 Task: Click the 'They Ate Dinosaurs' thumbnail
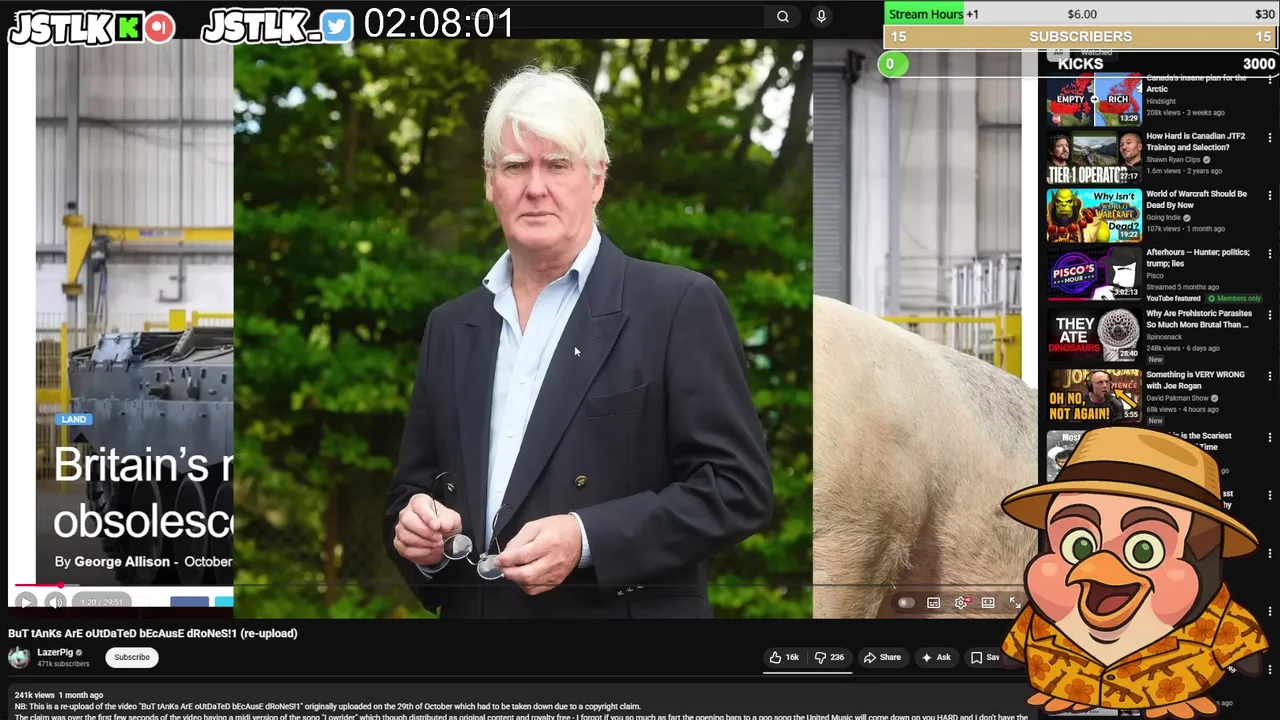click(x=1094, y=335)
